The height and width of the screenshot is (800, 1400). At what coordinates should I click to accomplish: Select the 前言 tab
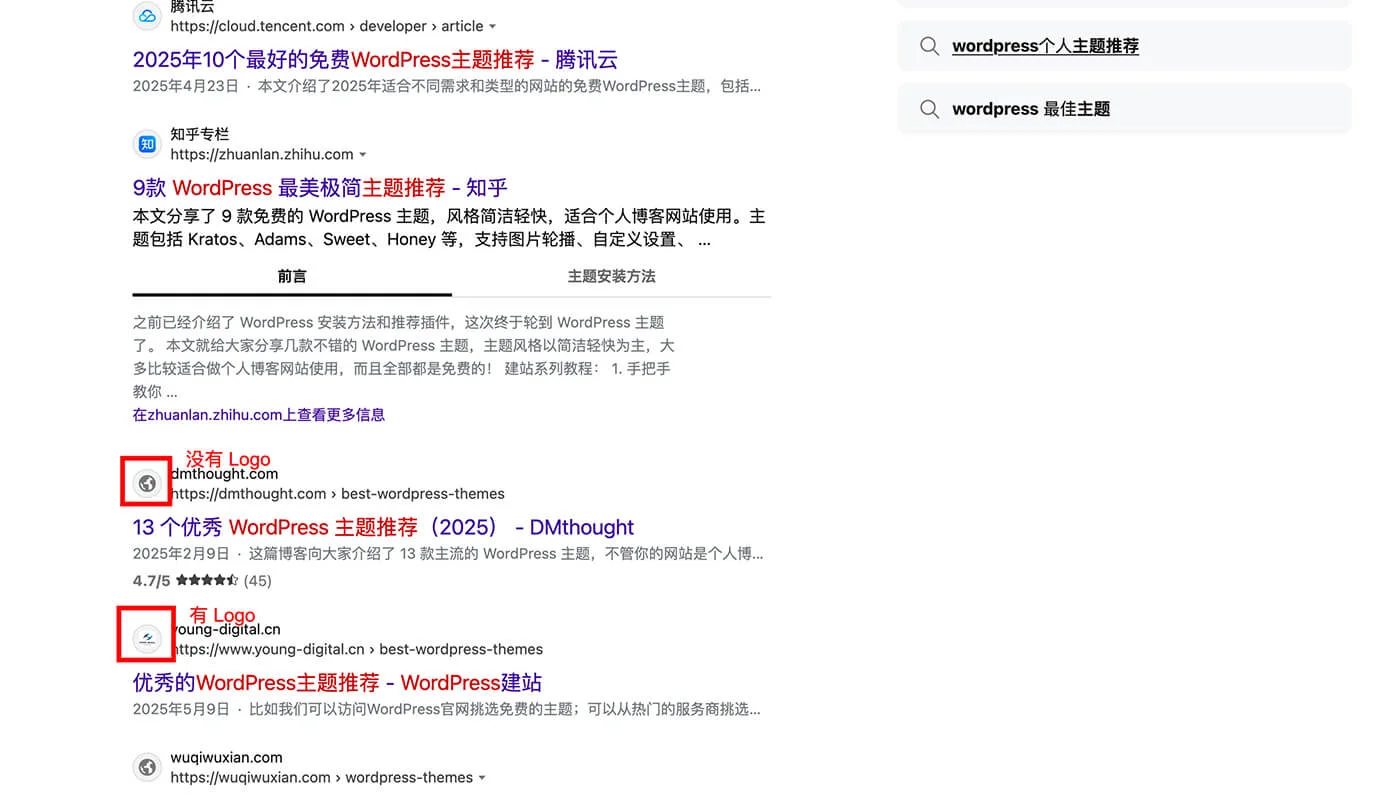point(291,276)
